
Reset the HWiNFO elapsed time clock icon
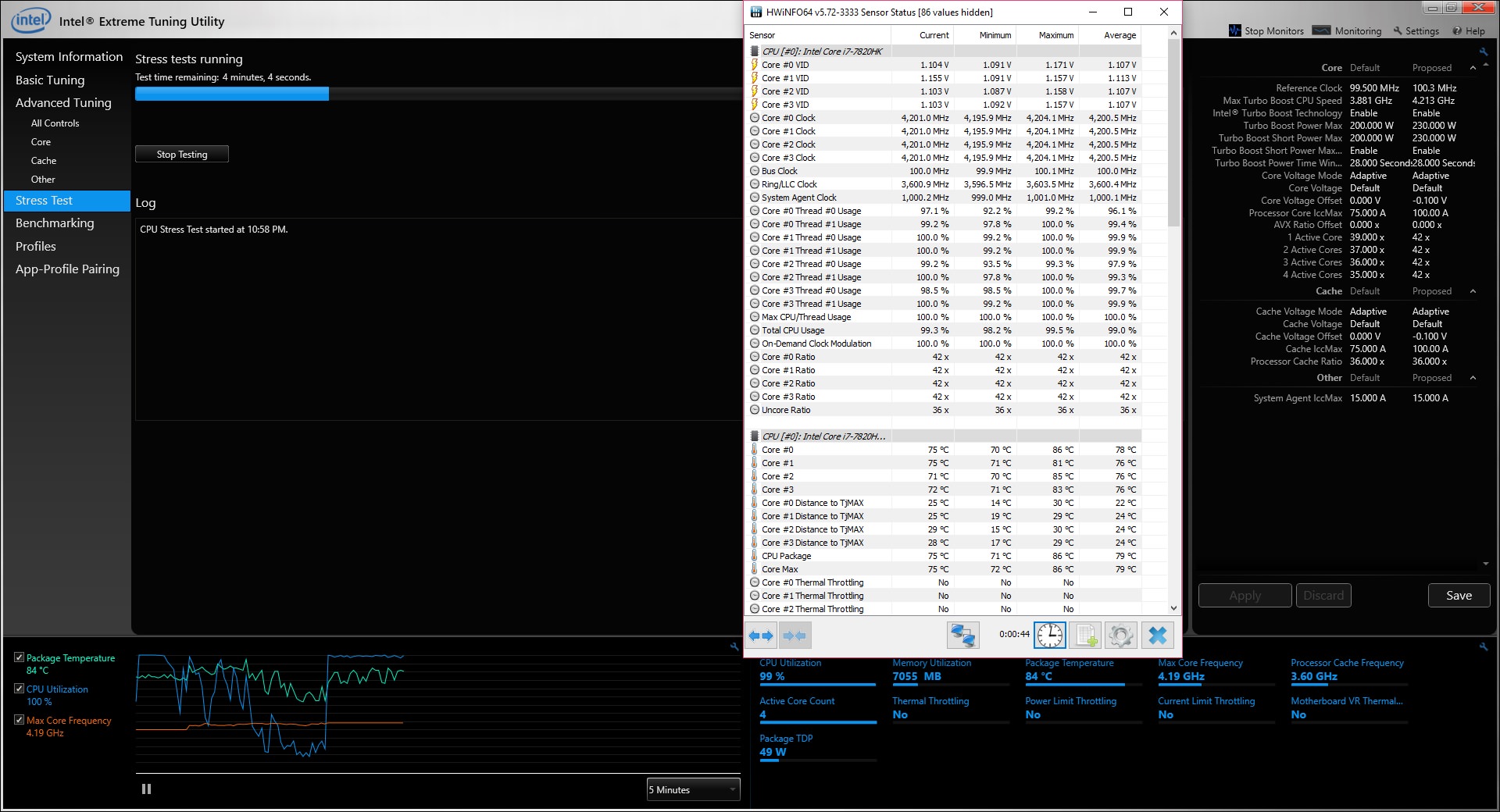(1050, 636)
